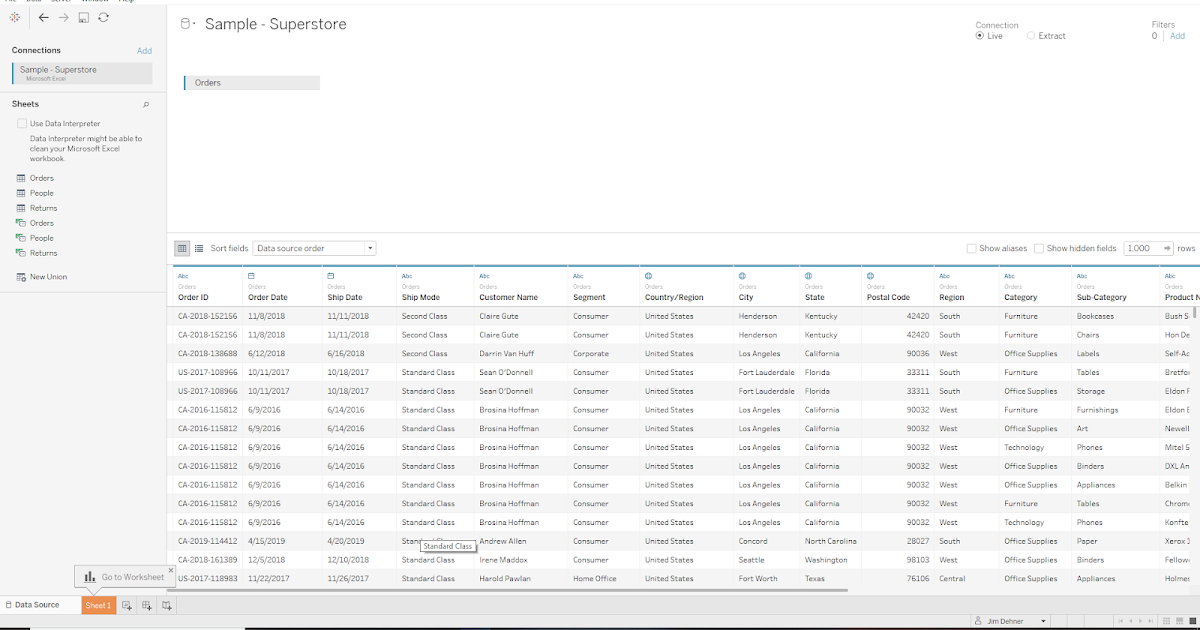Change Category Abc data type icon
Image resolution: width=1200 pixels, height=630 pixels.
click(x=1009, y=276)
